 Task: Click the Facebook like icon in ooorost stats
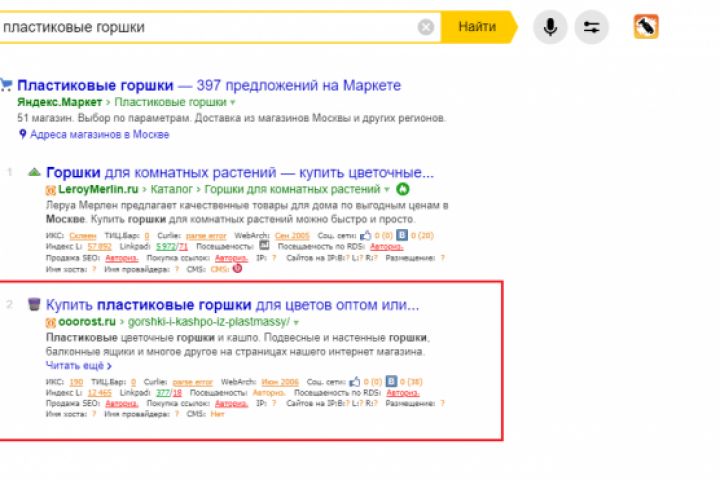tap(354, 382)
